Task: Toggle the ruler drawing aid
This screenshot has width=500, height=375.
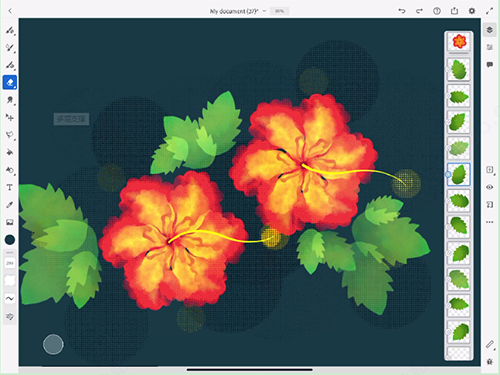Action: (489, 344)
